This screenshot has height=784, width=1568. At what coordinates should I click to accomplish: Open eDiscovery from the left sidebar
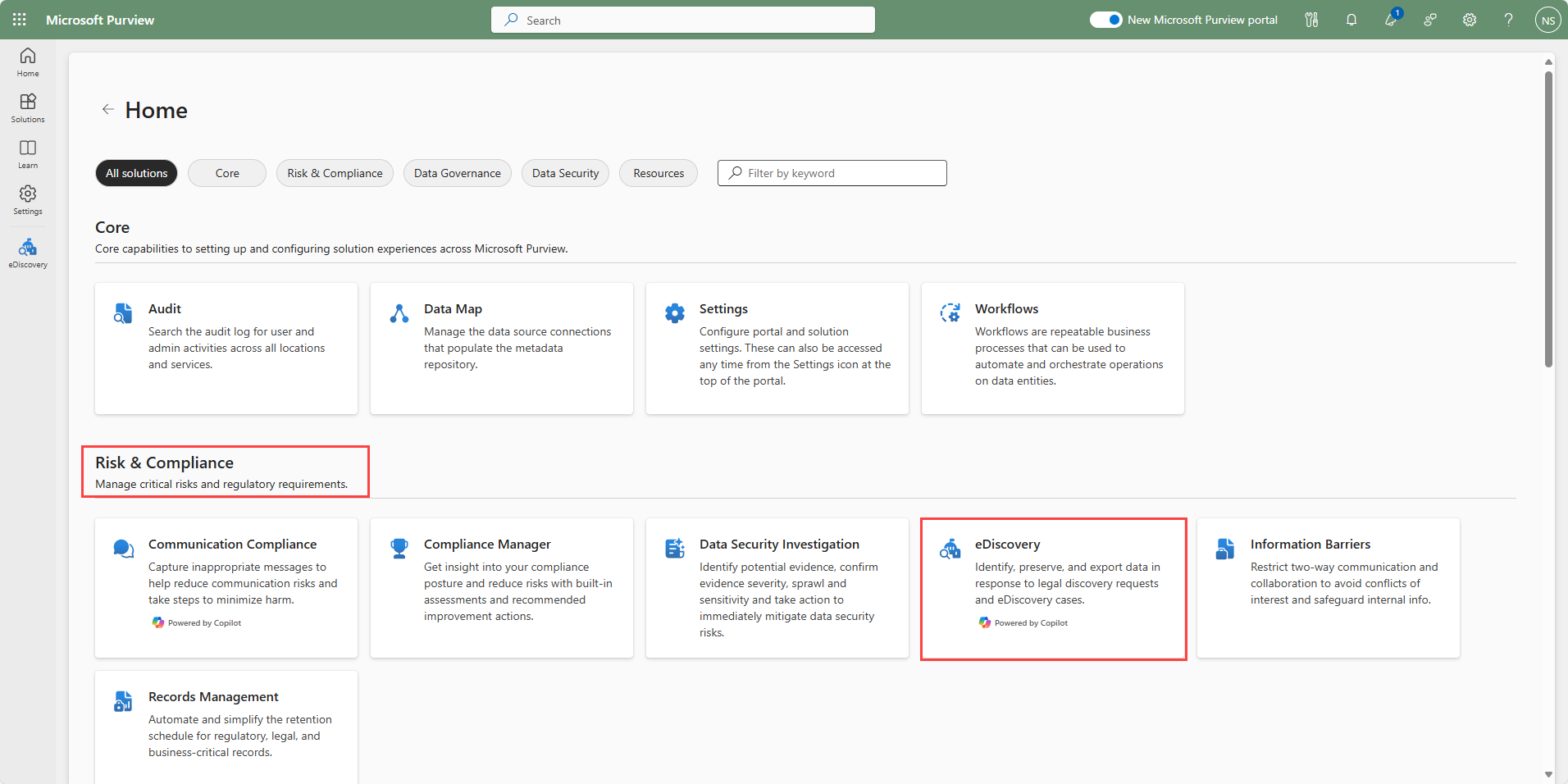[28, 253]
